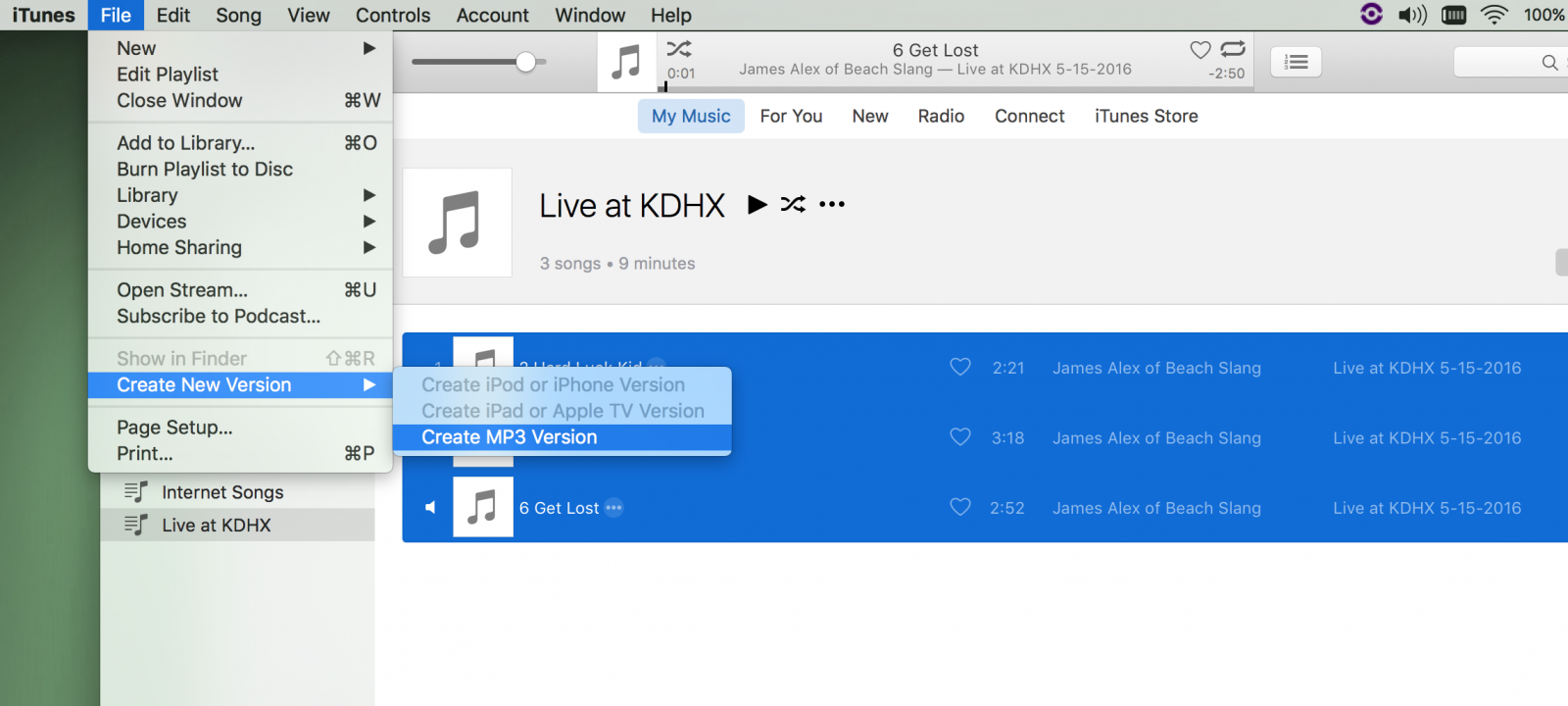The width and height of the screenshot is (1568, 706).
Task: Love the current song with heart icon in player
Action: click(x=1200, y=50)
